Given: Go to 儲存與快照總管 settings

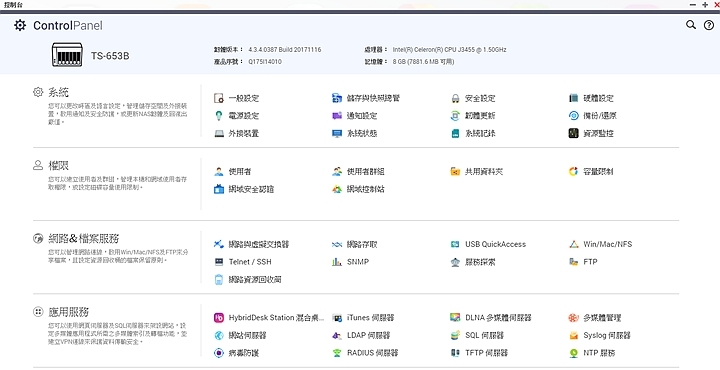Looking at the screenshot, I should point(373,98).
